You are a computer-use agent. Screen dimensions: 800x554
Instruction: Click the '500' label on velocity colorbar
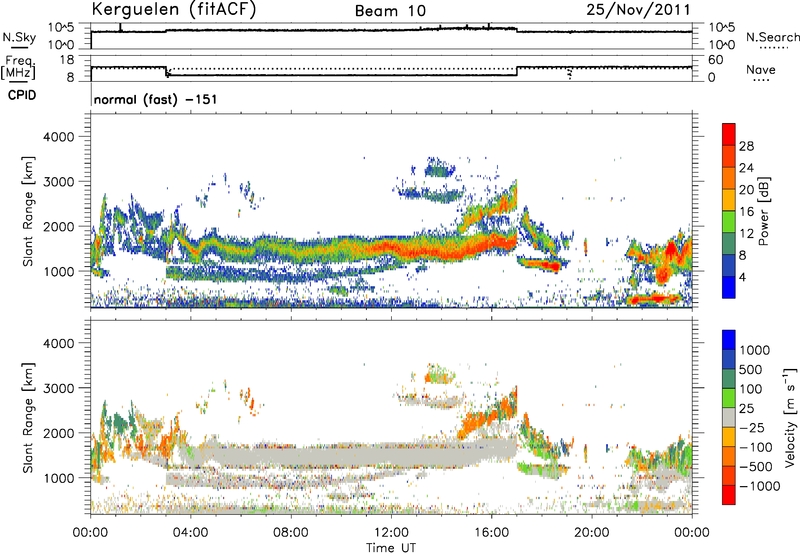751,370
